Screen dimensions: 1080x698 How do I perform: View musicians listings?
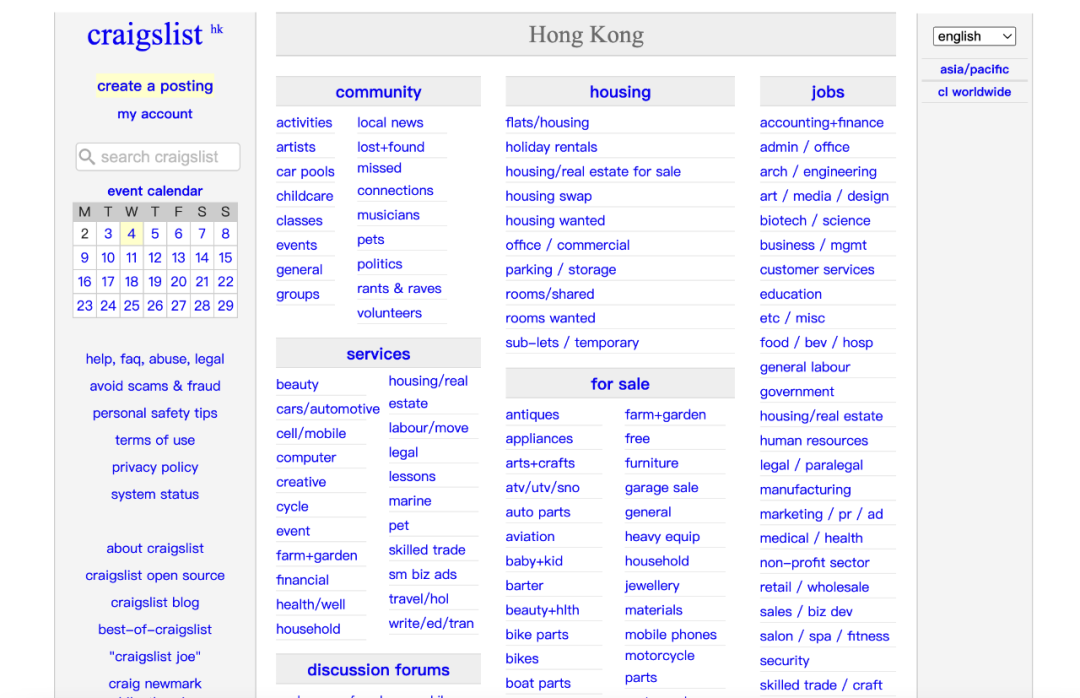388,215
